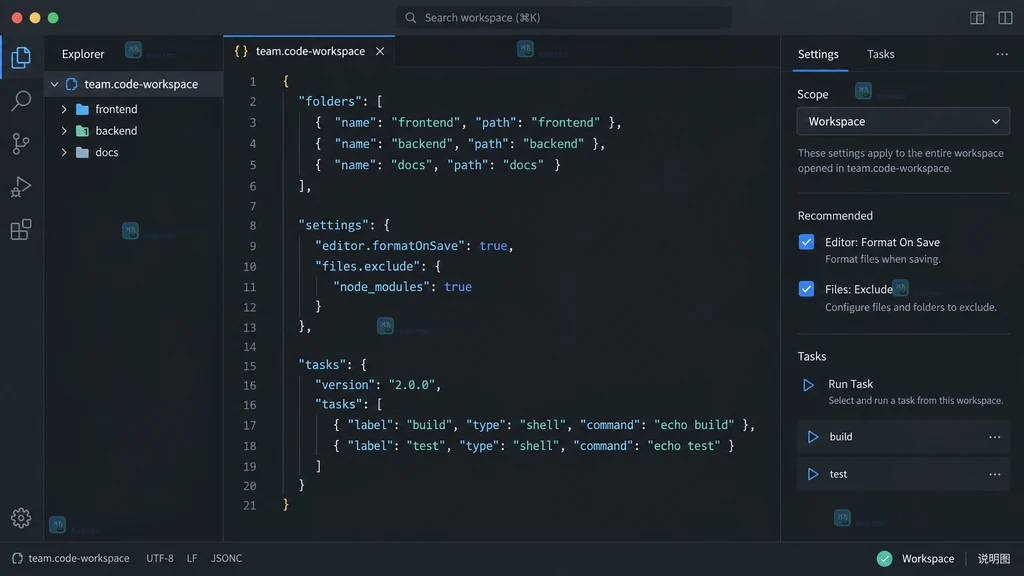Click the Tasks section heading above Run Task
Image resolution: width=1024 pixels, height=576 pixels.
(x=812, y=357)
